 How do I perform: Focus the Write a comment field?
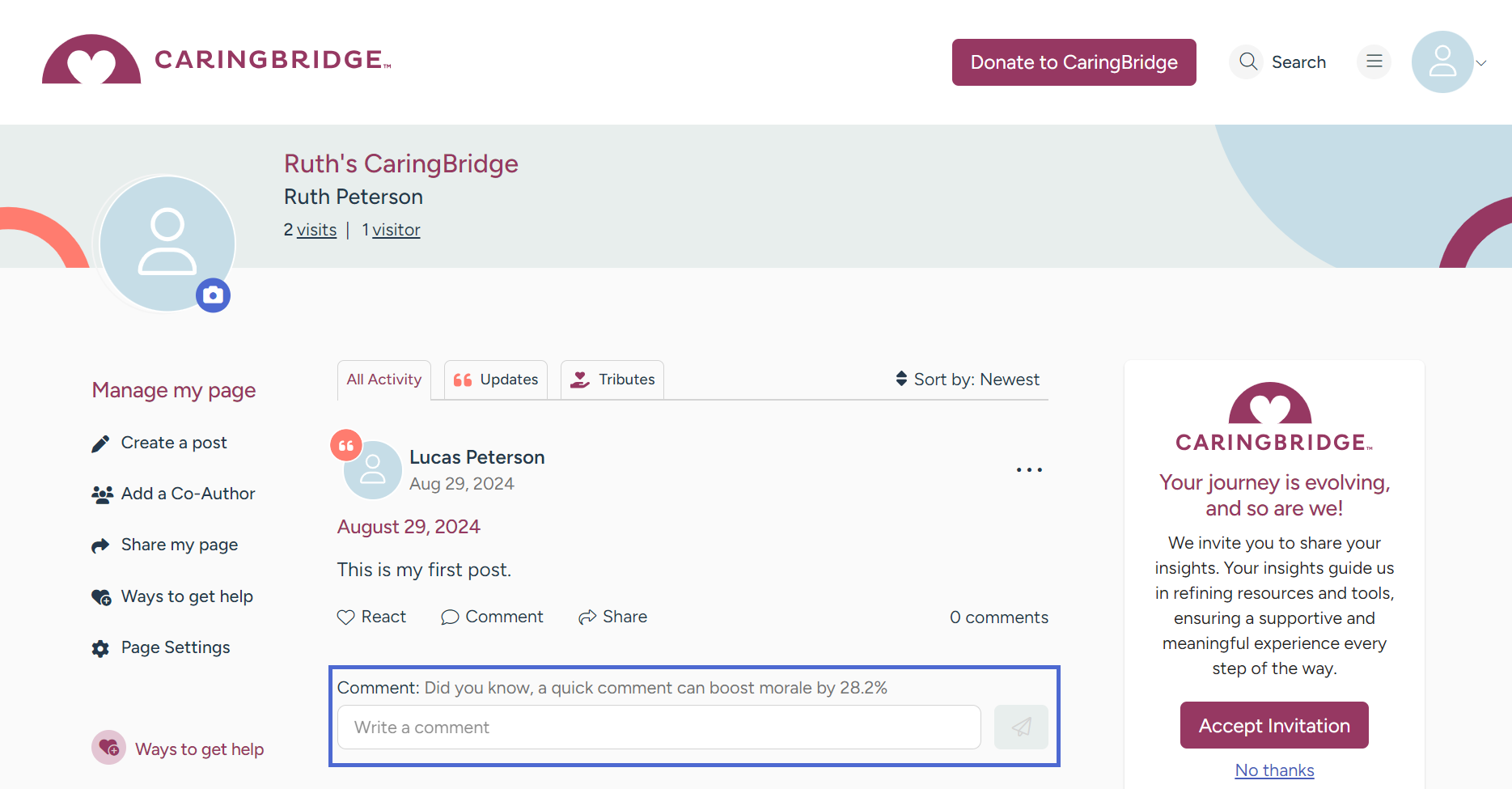[659, 727]
